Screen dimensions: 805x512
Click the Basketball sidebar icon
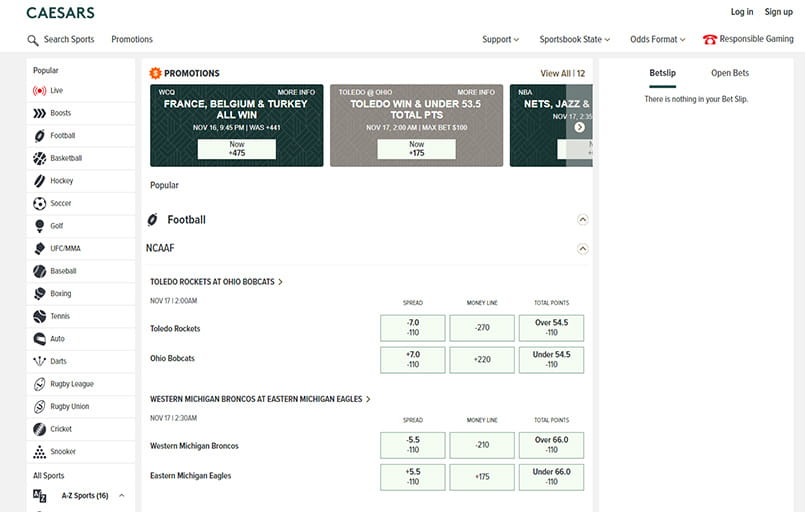[x=40, y=158]
